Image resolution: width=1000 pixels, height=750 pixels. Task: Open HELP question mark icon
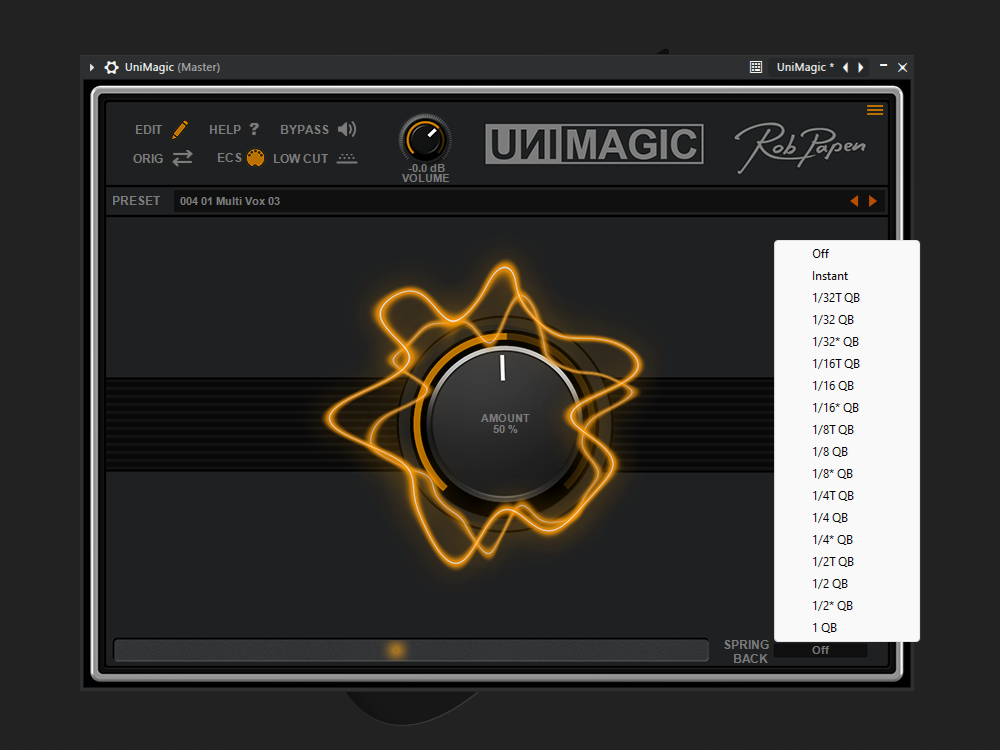point(254,129)
